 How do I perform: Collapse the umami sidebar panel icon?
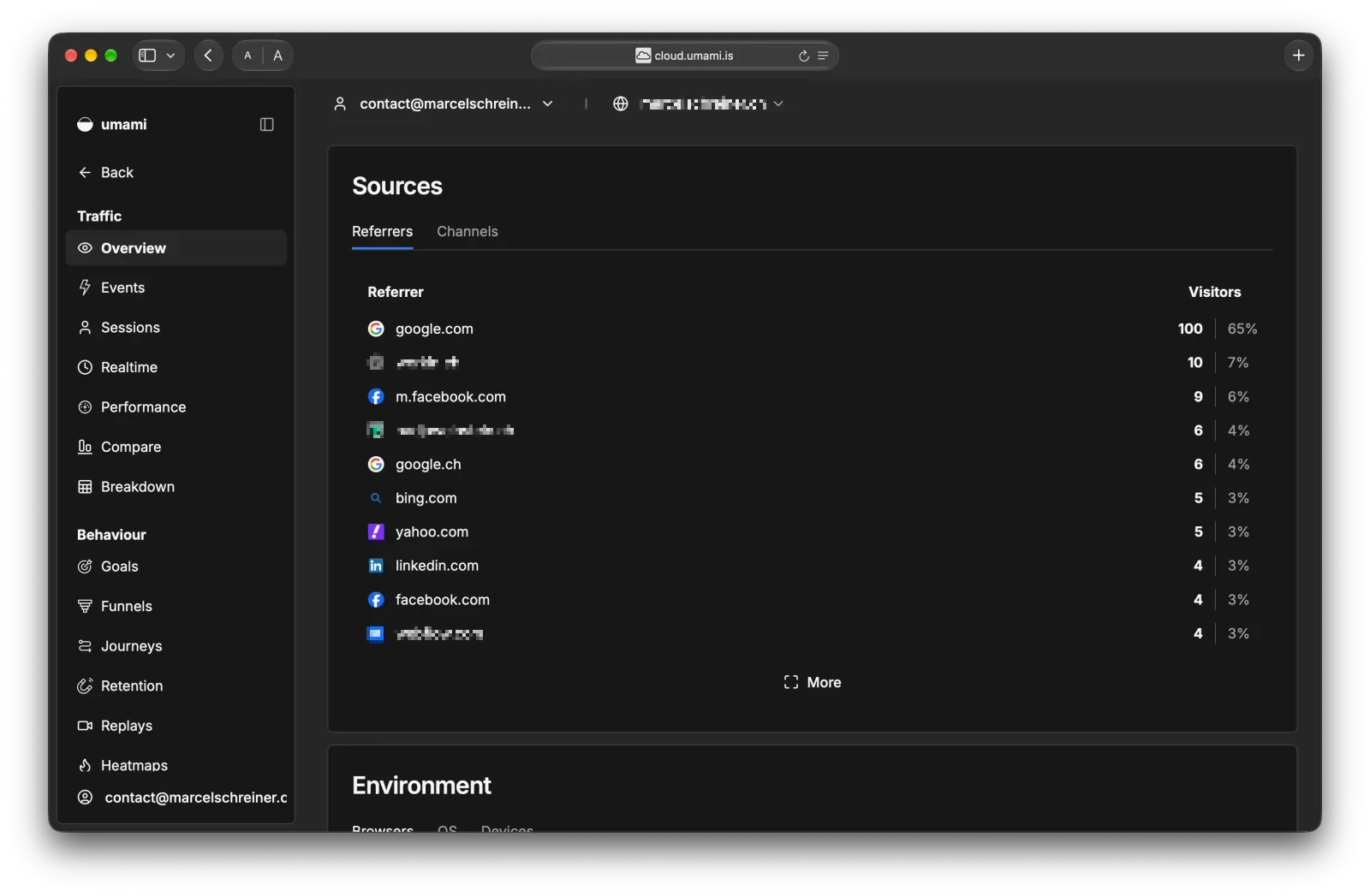[266, 125]
